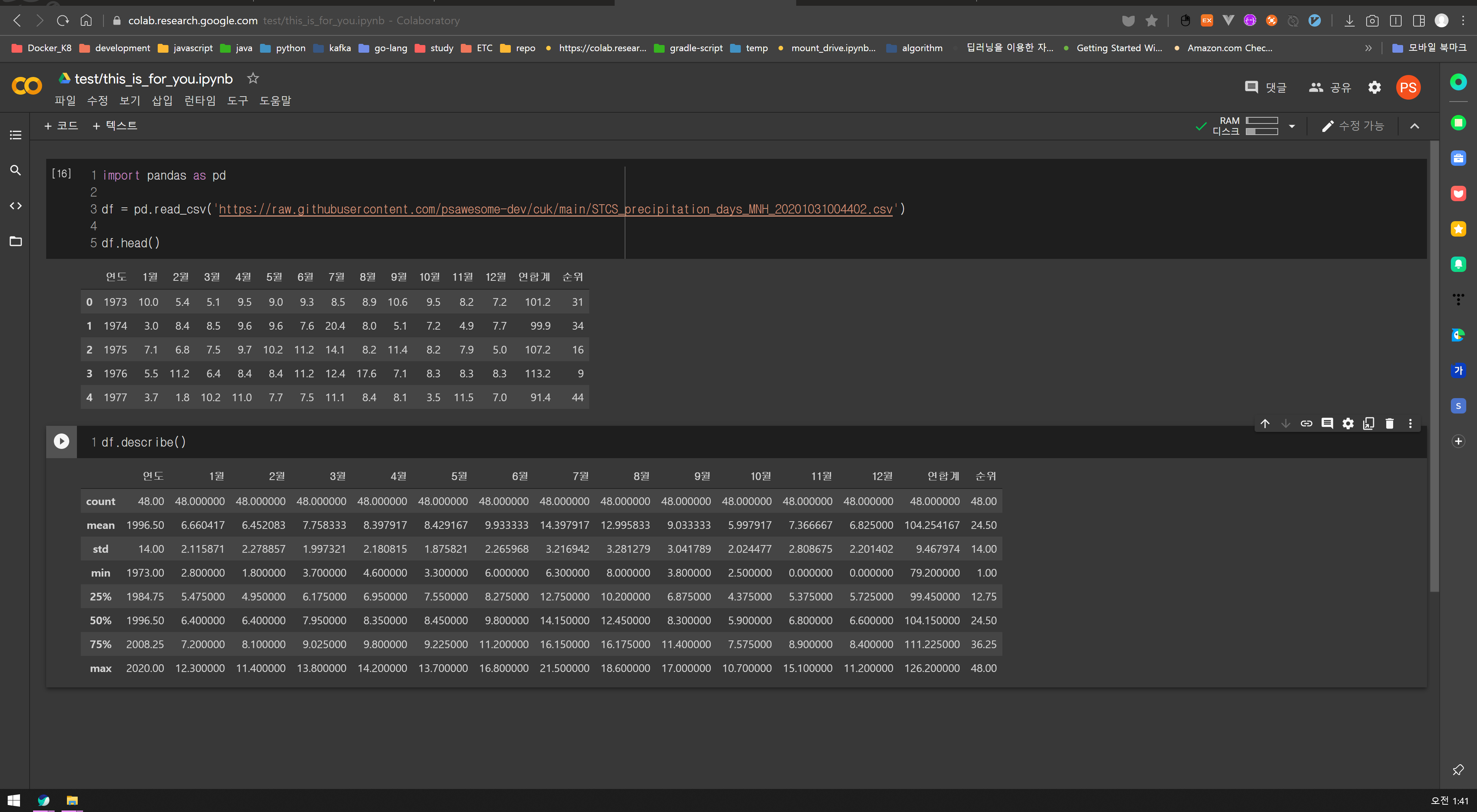Viewport: 1477px width, 812px height.
Task: Open the table of contents sidebar icon
Action: (15, 135)
